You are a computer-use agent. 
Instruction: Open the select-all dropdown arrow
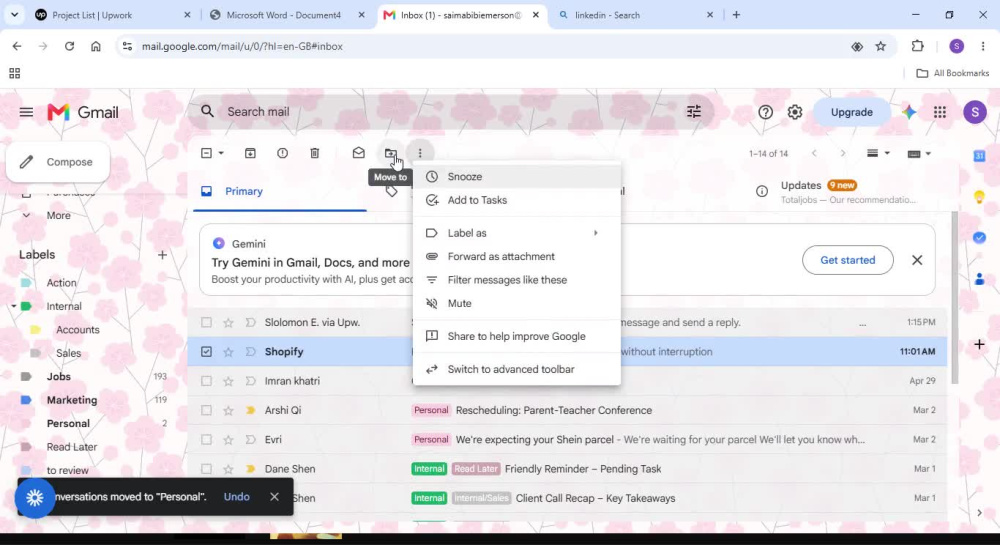pyautogui.click(x=221, y=154)
